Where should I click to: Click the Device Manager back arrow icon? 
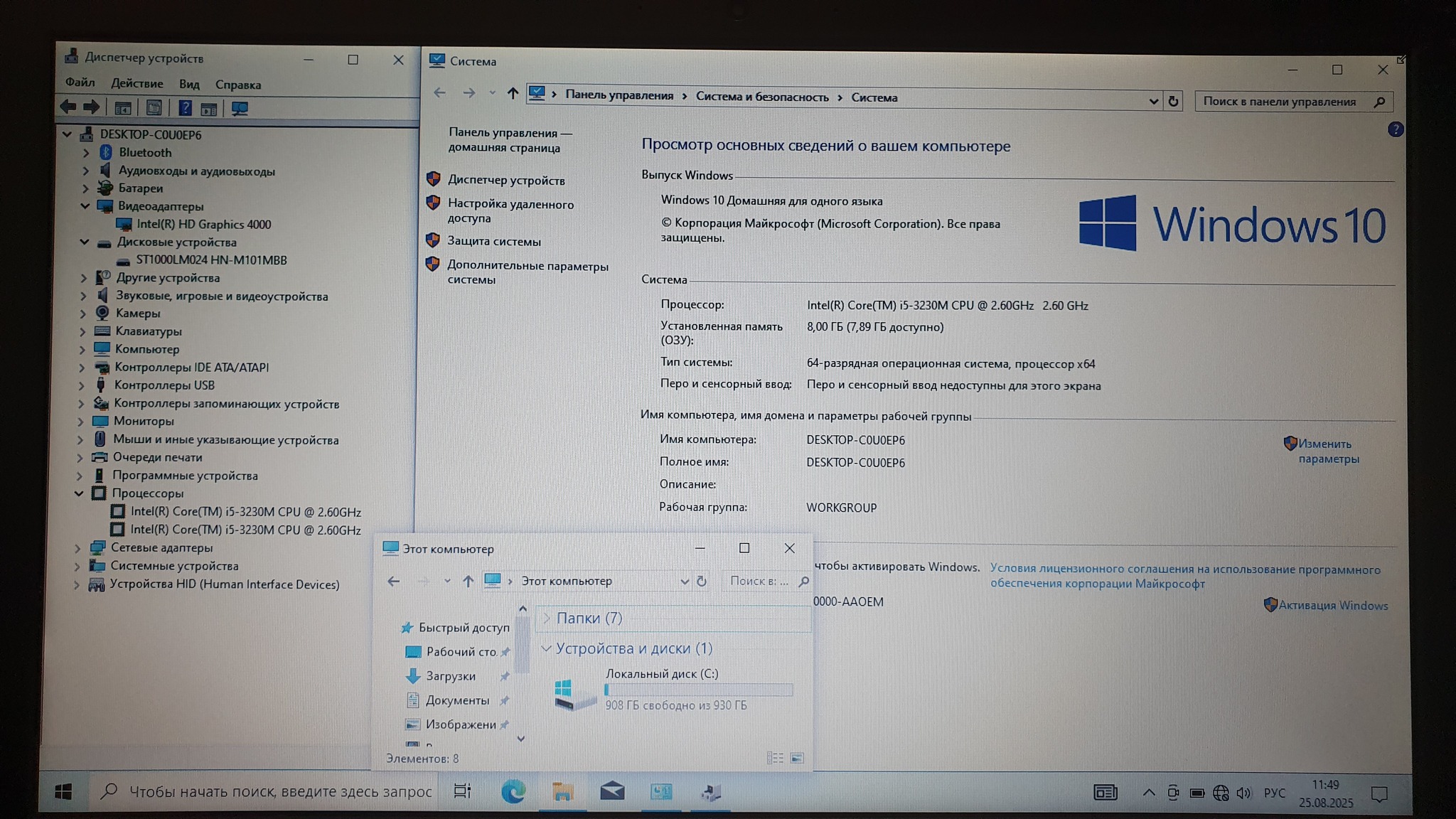68,107
